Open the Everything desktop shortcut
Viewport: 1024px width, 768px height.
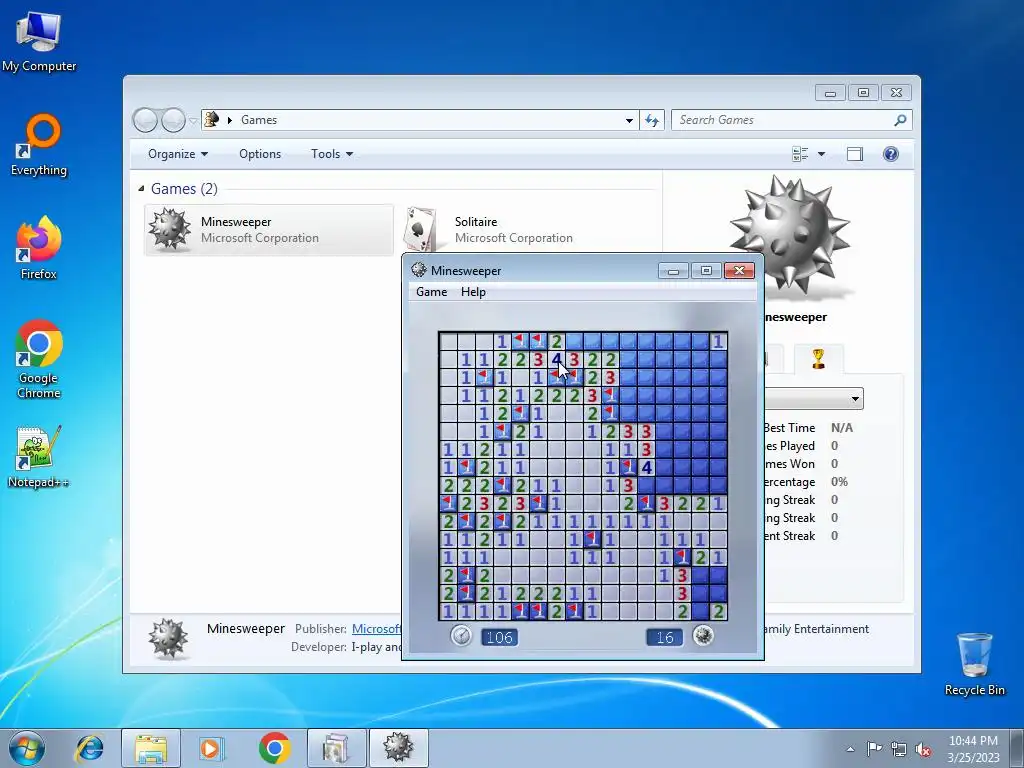(39, 145)
